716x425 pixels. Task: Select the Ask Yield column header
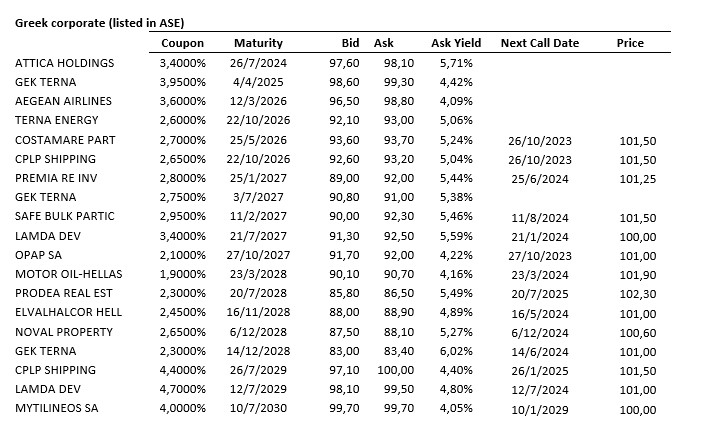456,44
